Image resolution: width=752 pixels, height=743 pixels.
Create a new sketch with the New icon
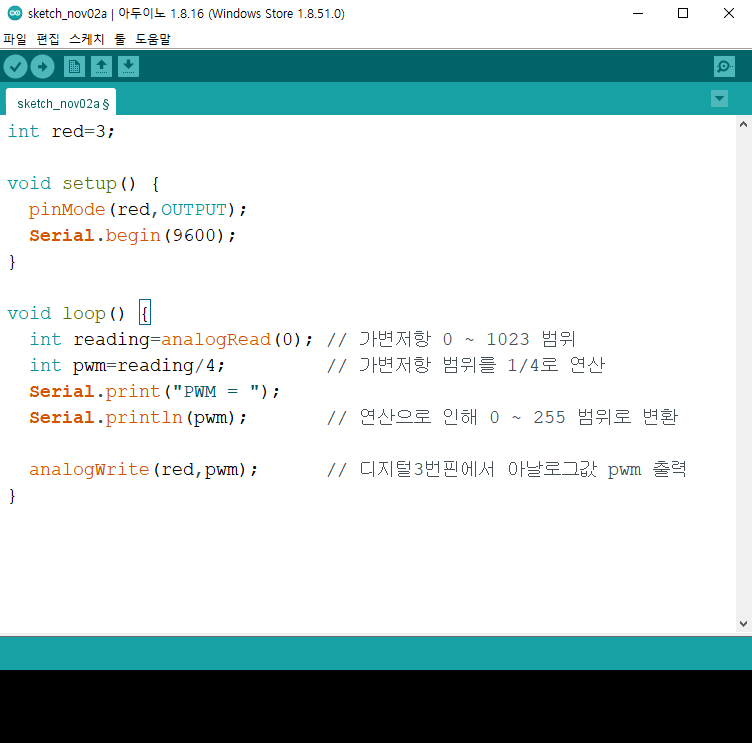point(74,67)
